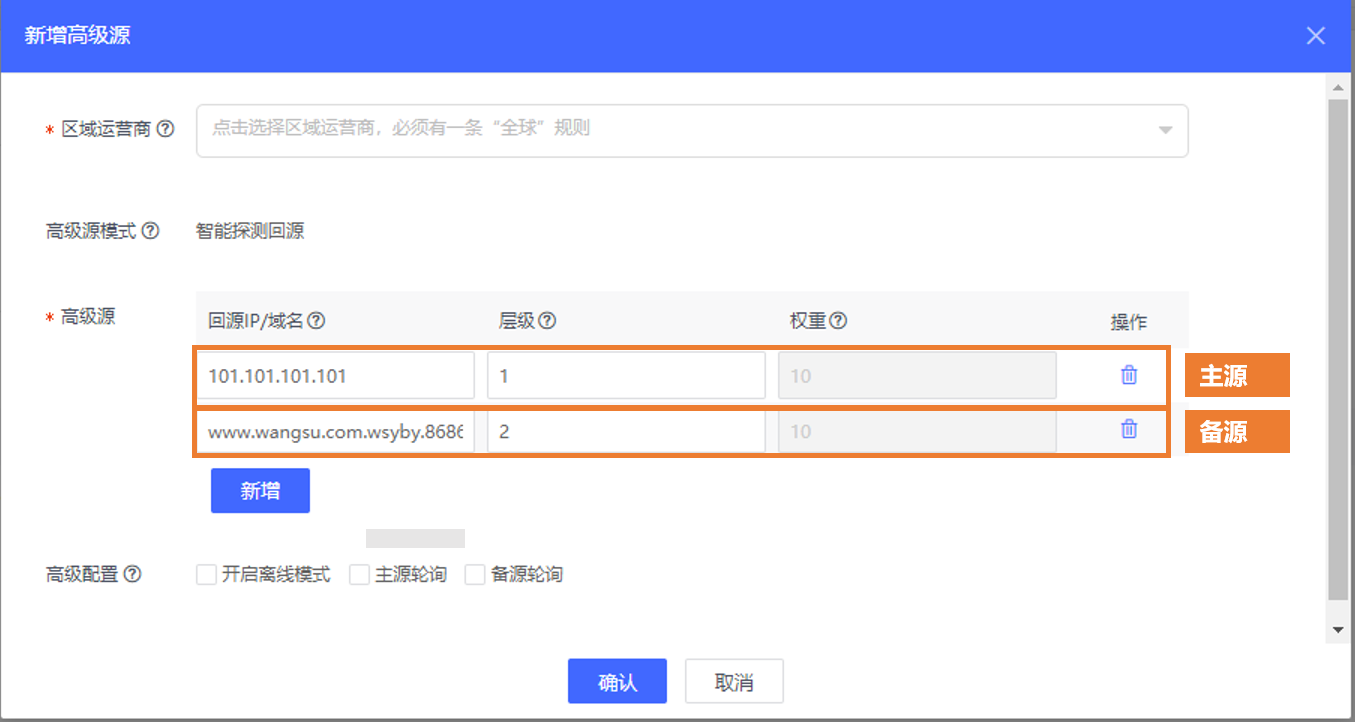Edit the www.wangsu.com.wsyby domain field
Screen dimensions: 1355x722
[x=336, y=432]
